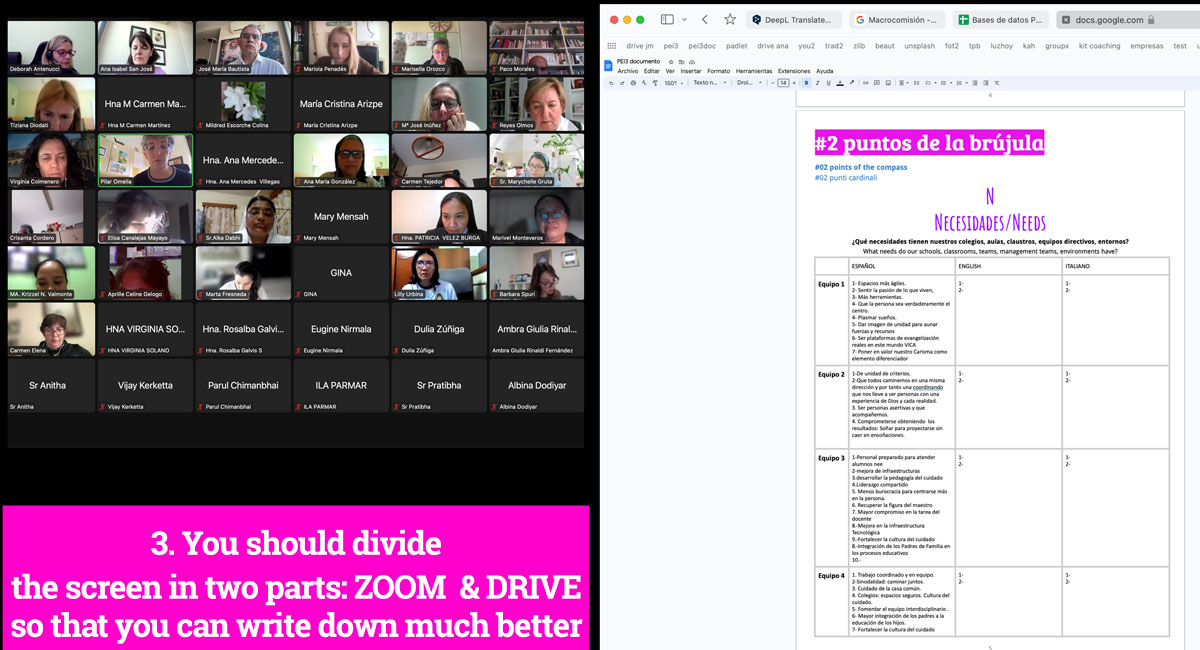View the cloud save status icon
Image resolution: width=1200 pixels, height=650 pixels.
pyautogui.click(x=691, y=61)
